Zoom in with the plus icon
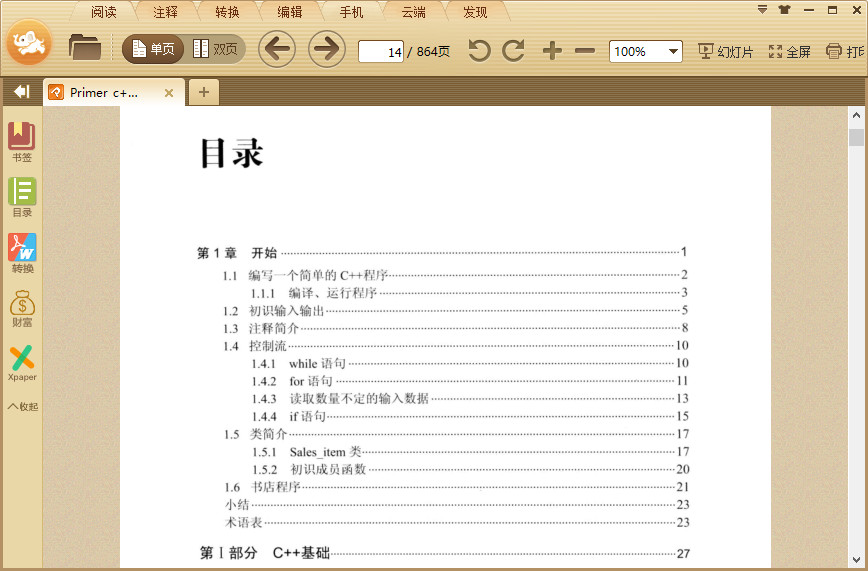Viewport: 868px width, 571px height. pos(552,51)
